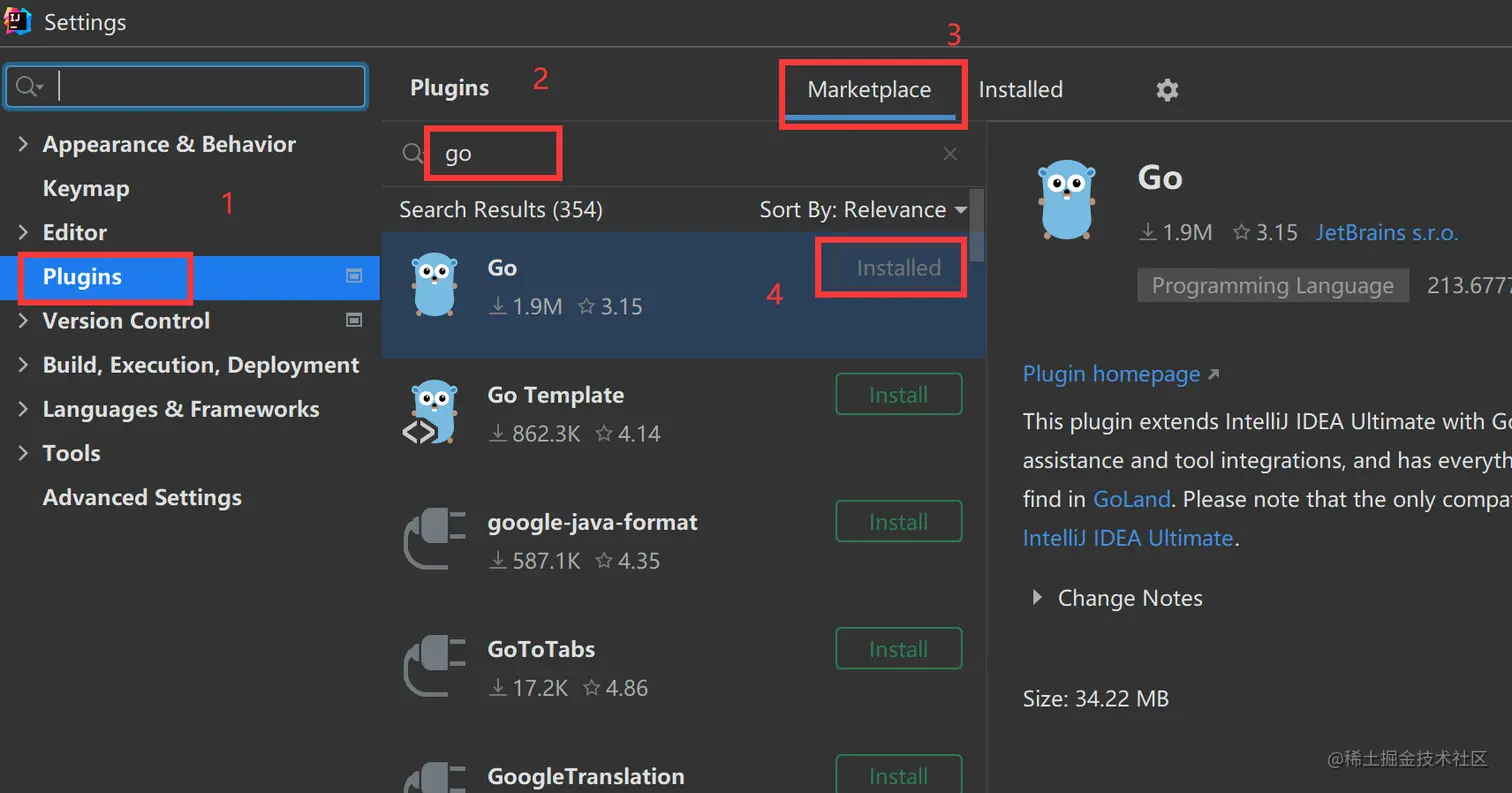Expand the Change Notes section
The width and height of the screenshot is (1512, 793).
1037,598
